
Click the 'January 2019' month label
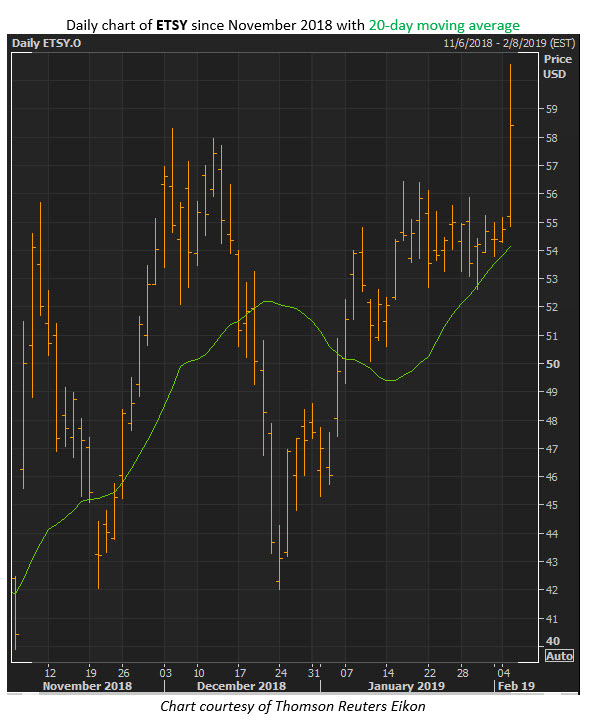(x=406, y=686)
